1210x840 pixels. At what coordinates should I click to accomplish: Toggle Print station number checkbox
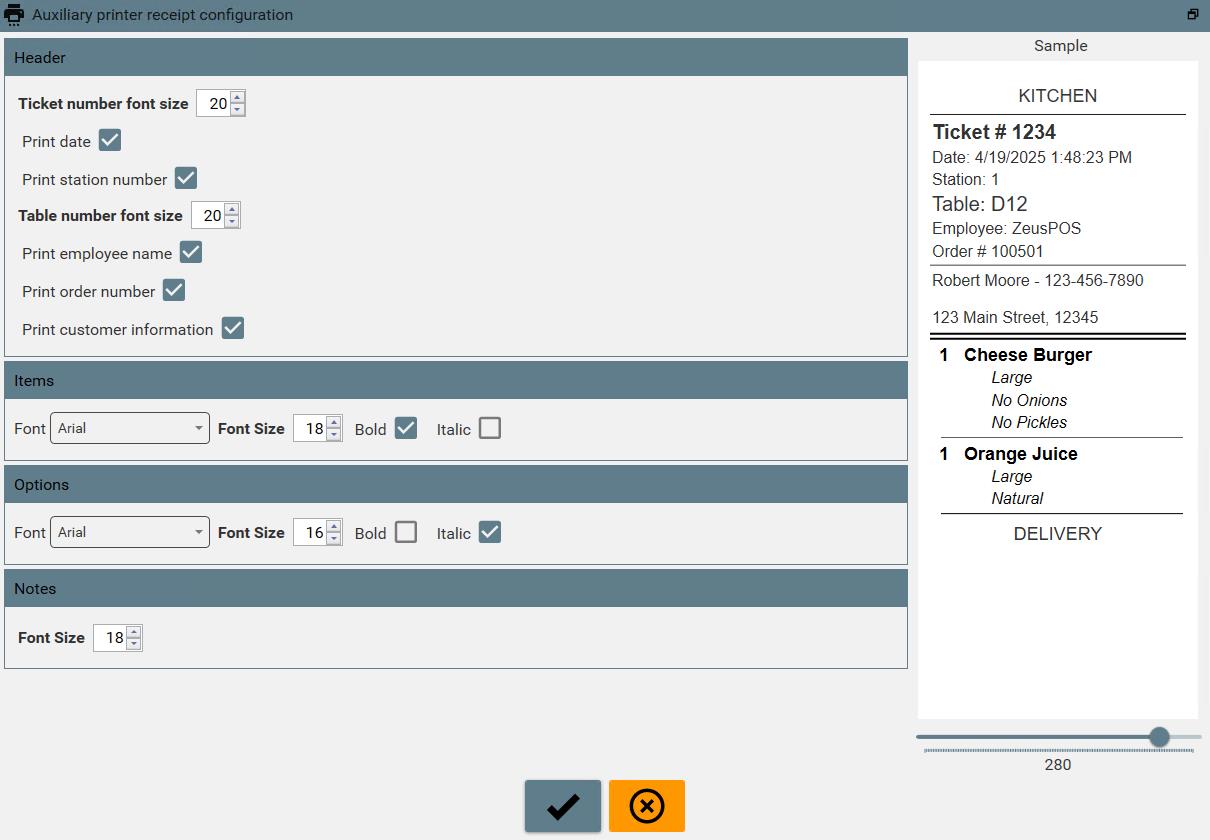point(186,178)
